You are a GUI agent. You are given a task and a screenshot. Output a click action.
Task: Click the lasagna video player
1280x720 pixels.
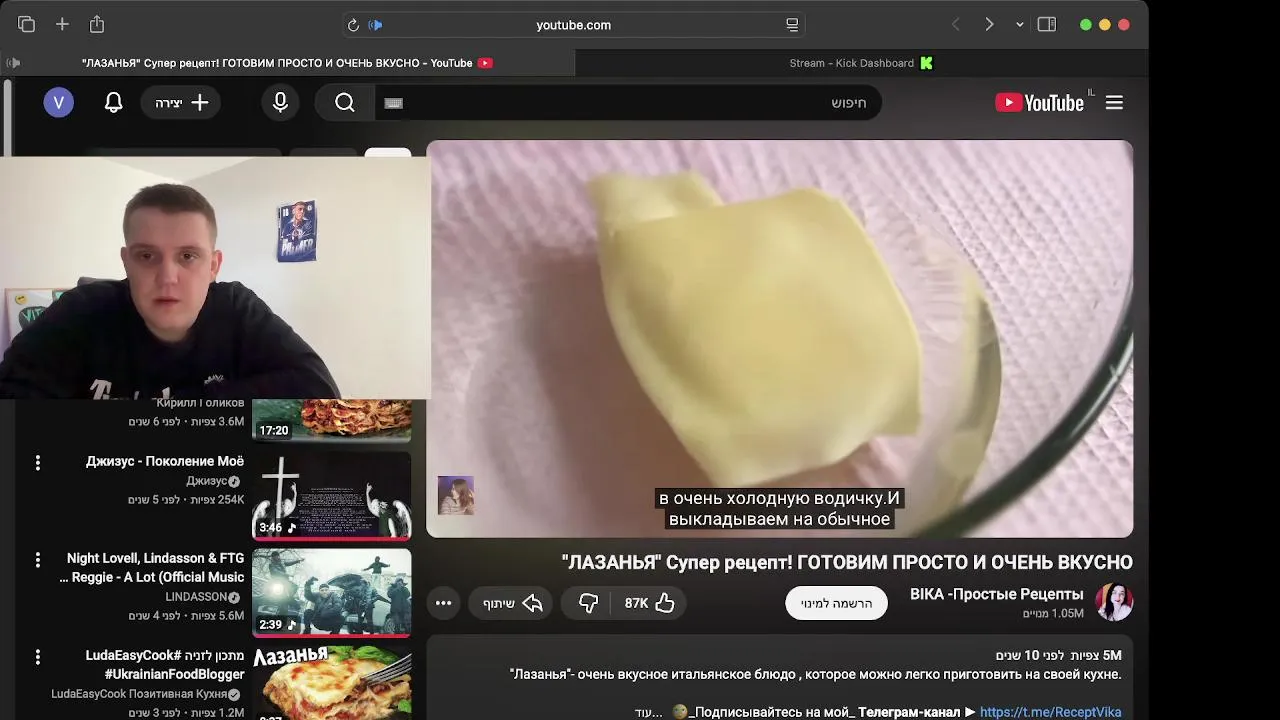pyautogui.click(x=780, y=338)
